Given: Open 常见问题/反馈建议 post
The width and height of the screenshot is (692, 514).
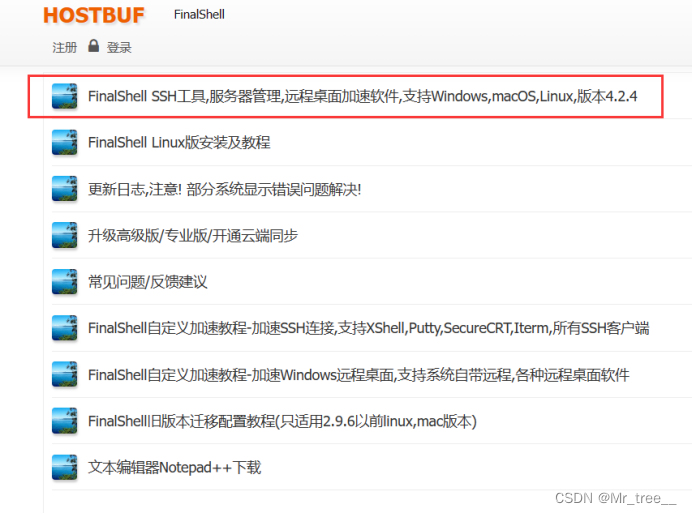Looking at the screenshot, I should (x=147, y=282).
